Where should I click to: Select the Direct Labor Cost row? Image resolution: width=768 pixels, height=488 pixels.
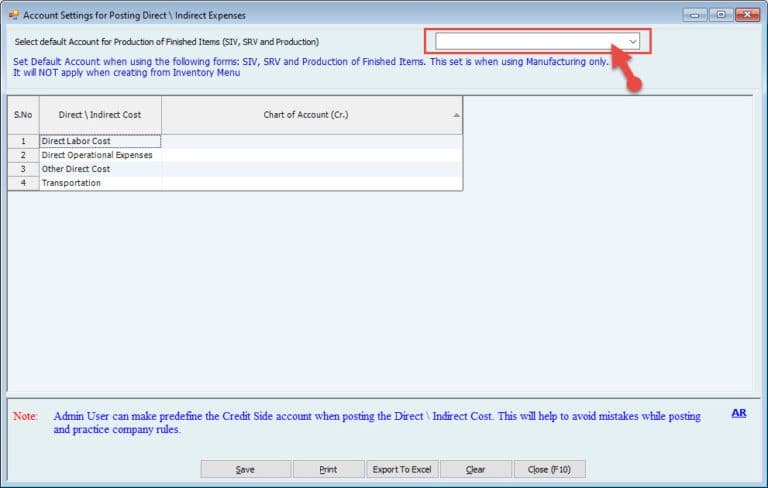pos(99,141)
